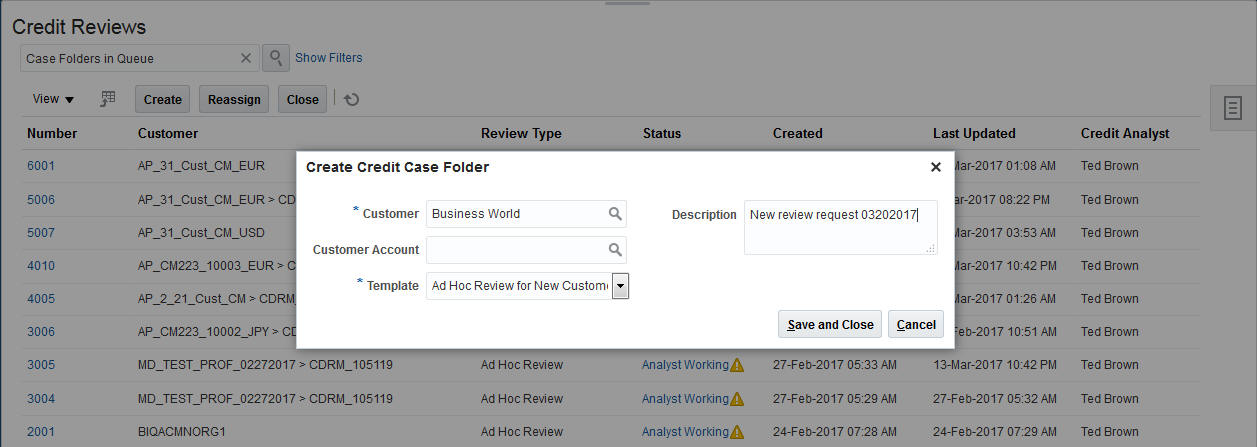Click into the Description text area
Screen dimensions: 1257x447
pos(840,227)
